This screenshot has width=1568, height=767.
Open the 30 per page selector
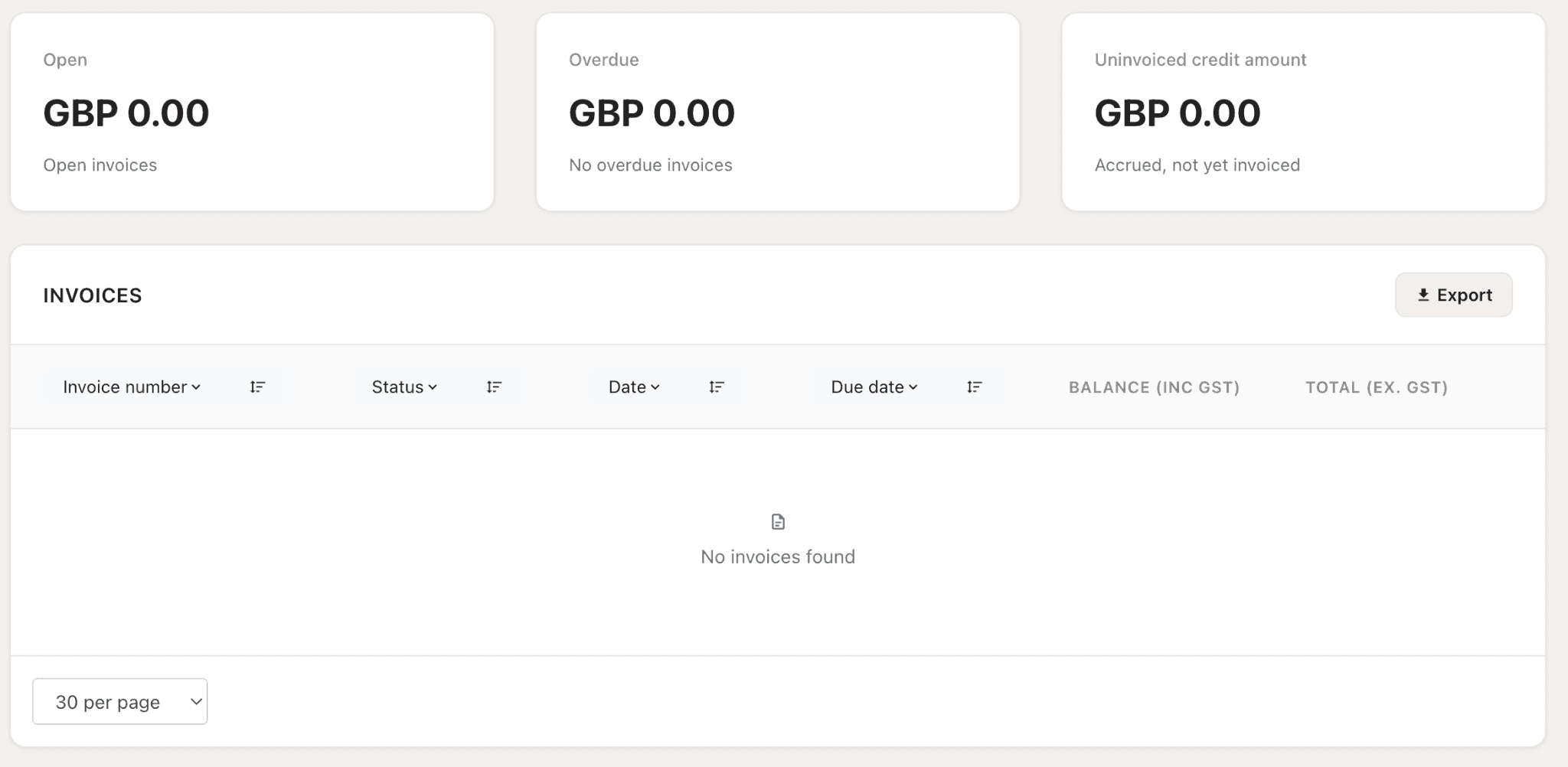(x=120, y=701)
